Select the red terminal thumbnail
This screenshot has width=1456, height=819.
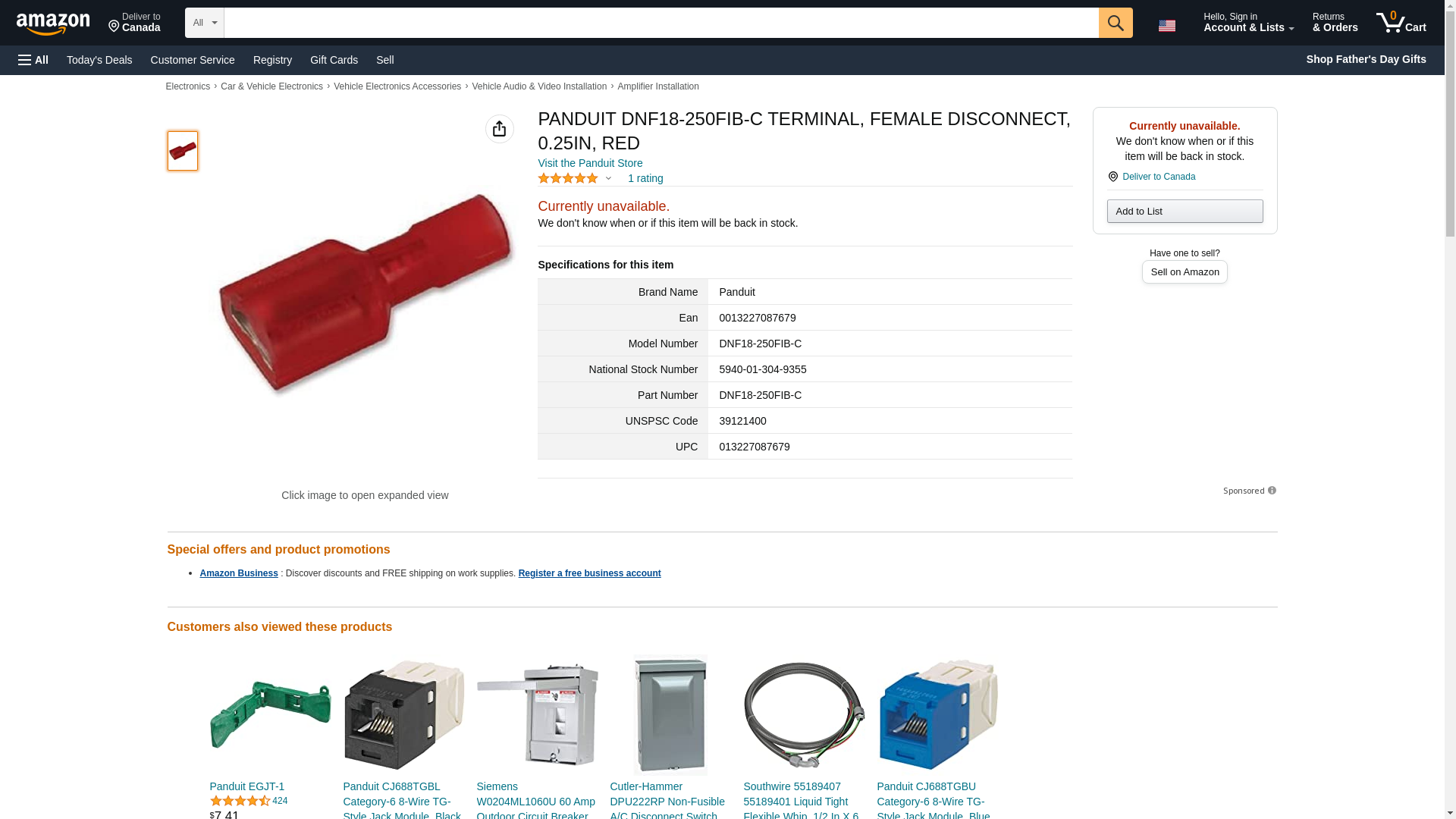[x=183, y=150]
